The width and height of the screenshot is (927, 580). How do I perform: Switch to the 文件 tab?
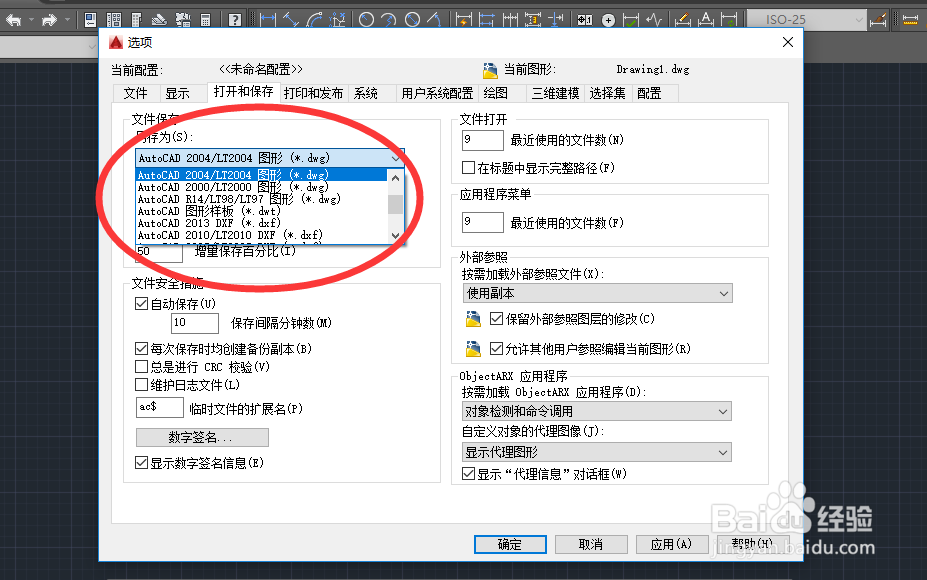136,93
